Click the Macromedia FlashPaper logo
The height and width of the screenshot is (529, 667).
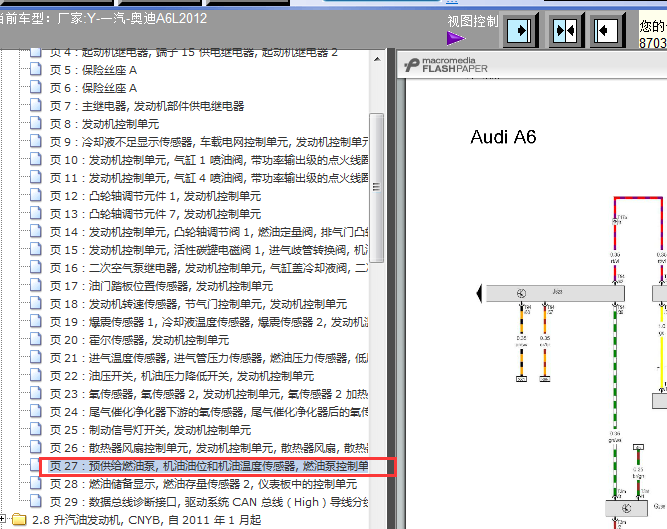[446, 65]
